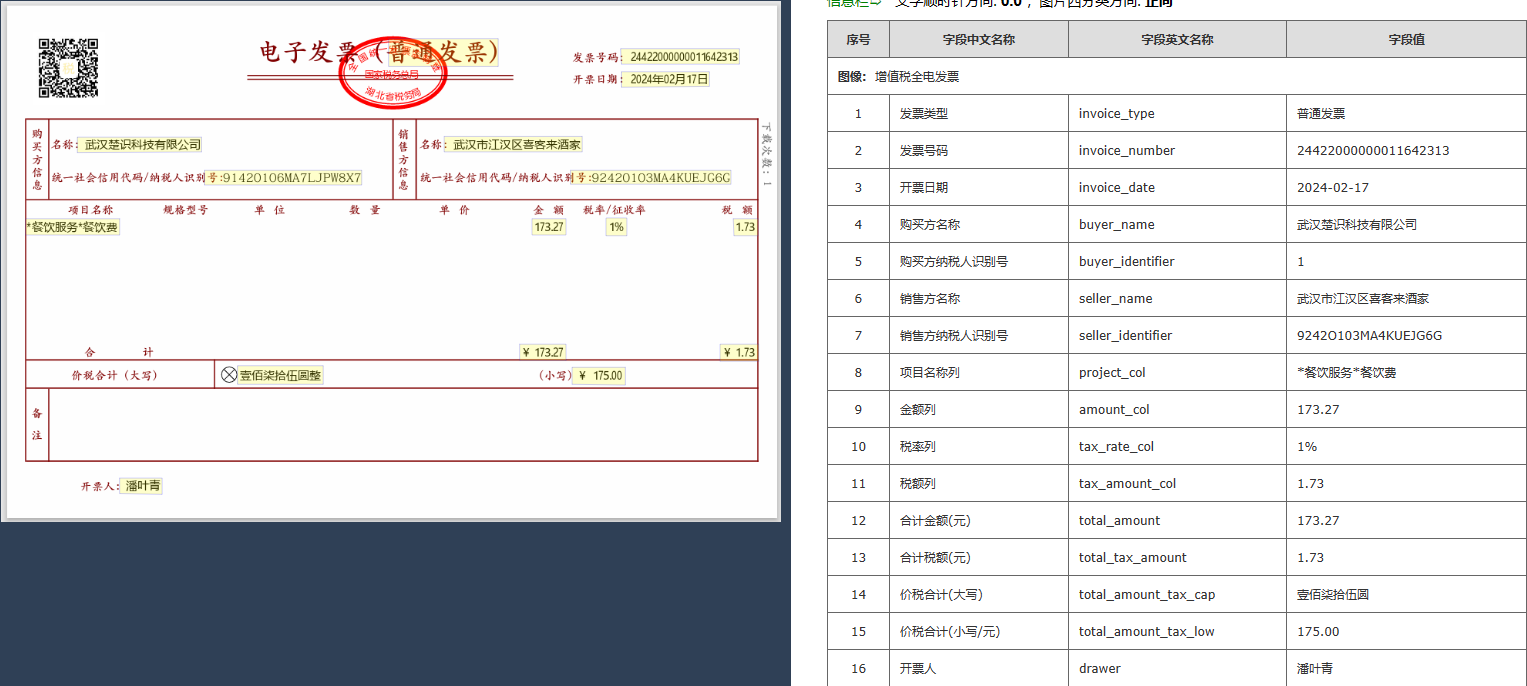
Task: Select highlighted invoice number on the invoice image
Action: pyautogui.click(x=680, y=57)
